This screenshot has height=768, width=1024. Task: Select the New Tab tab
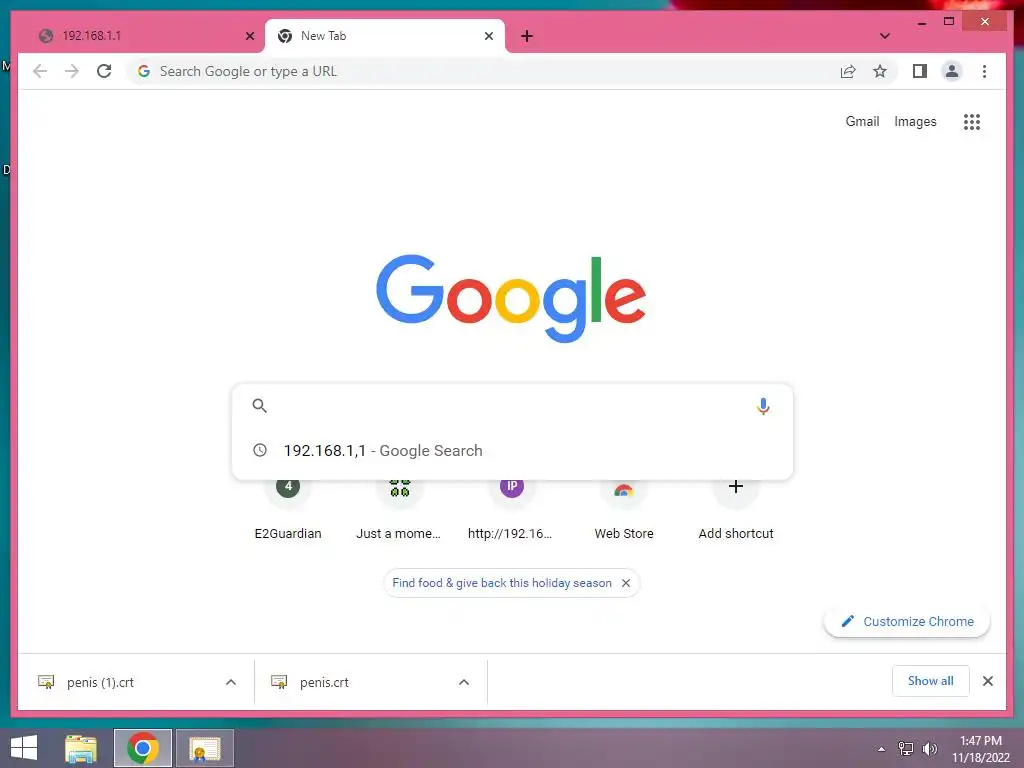click(384, 36)
